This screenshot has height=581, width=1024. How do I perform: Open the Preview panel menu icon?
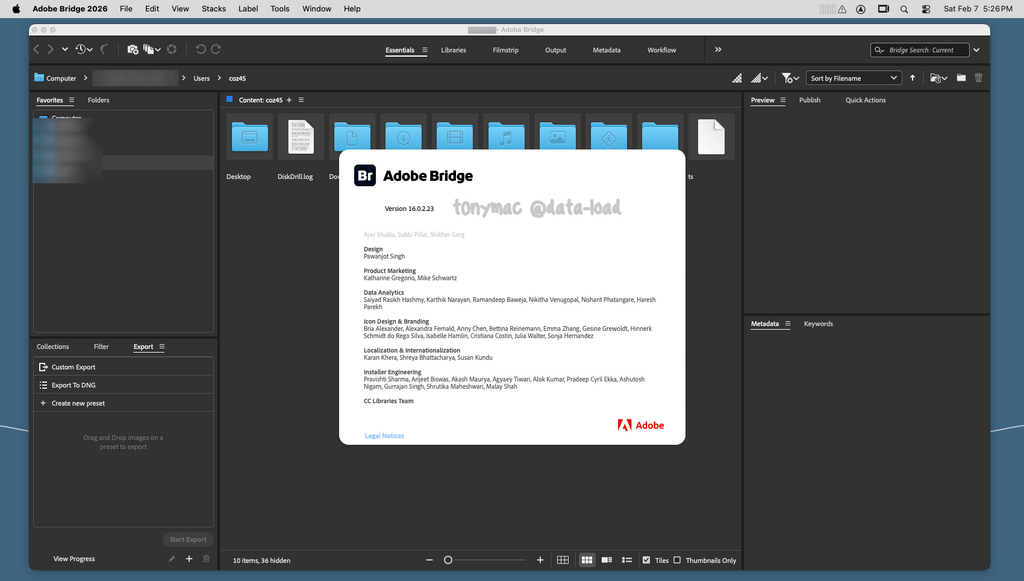(x=782, y=101)
